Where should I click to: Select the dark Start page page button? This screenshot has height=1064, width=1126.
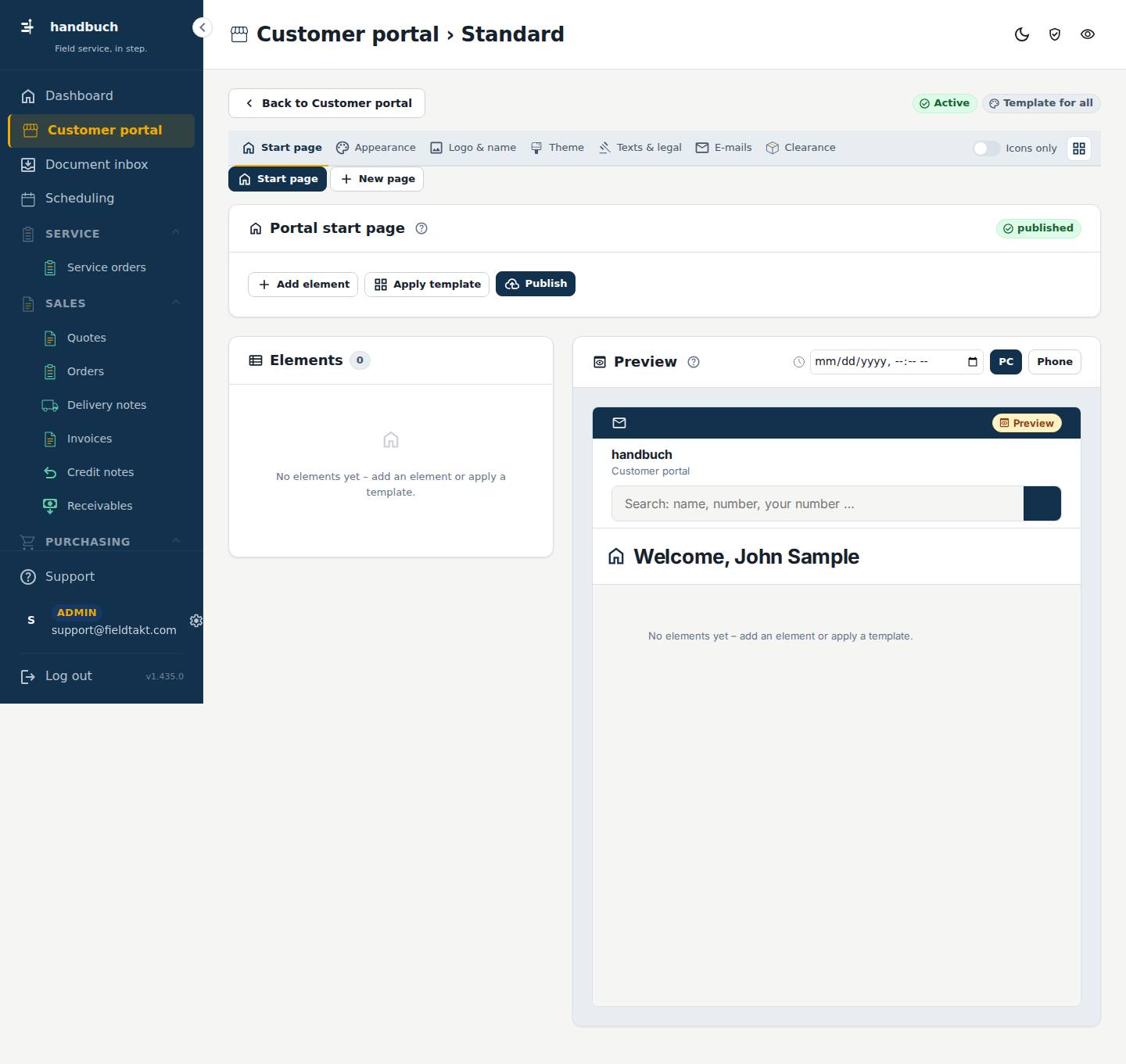(278, 179)
